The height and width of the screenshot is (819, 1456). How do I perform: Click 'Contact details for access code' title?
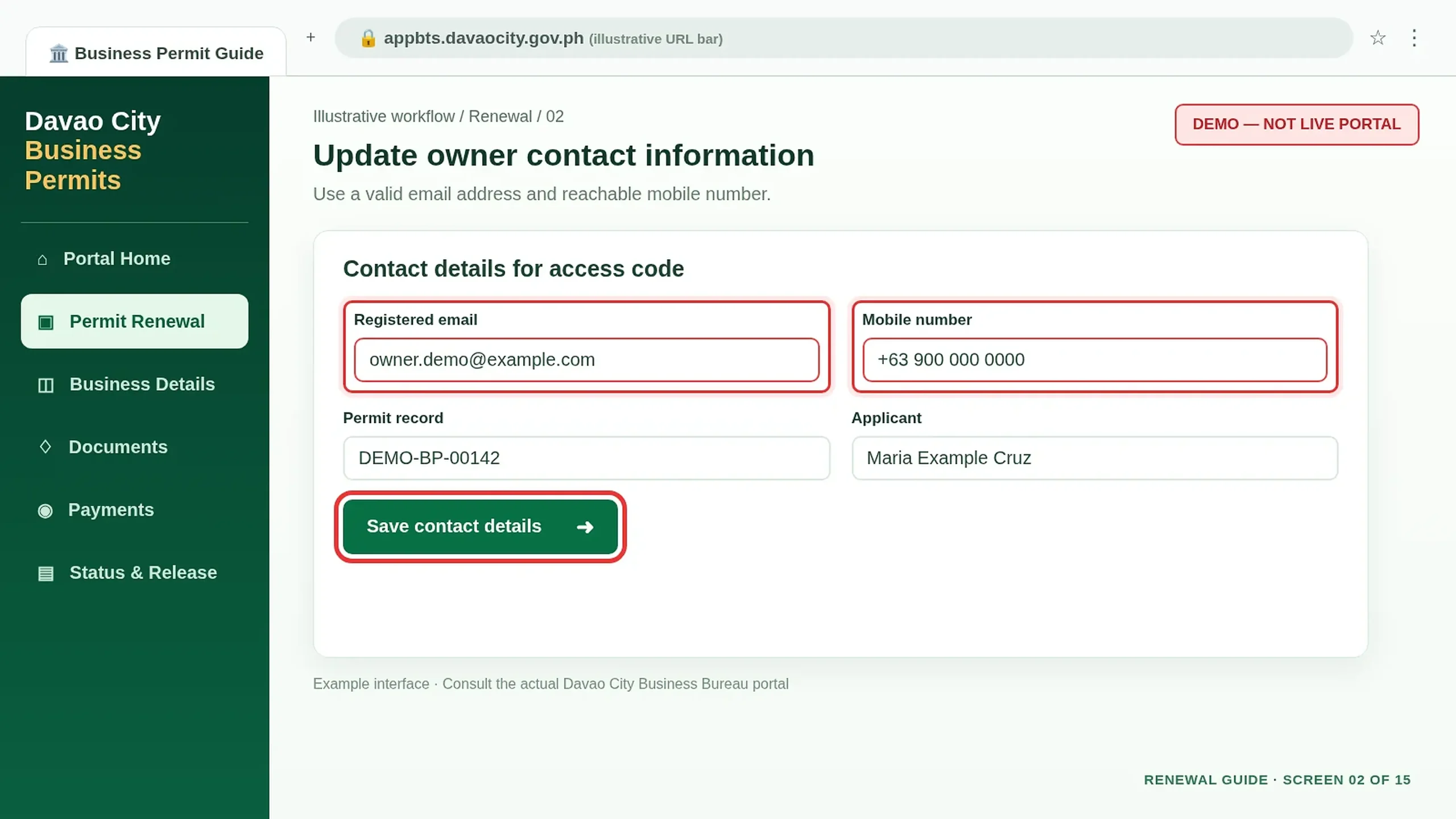pos(513,269)
